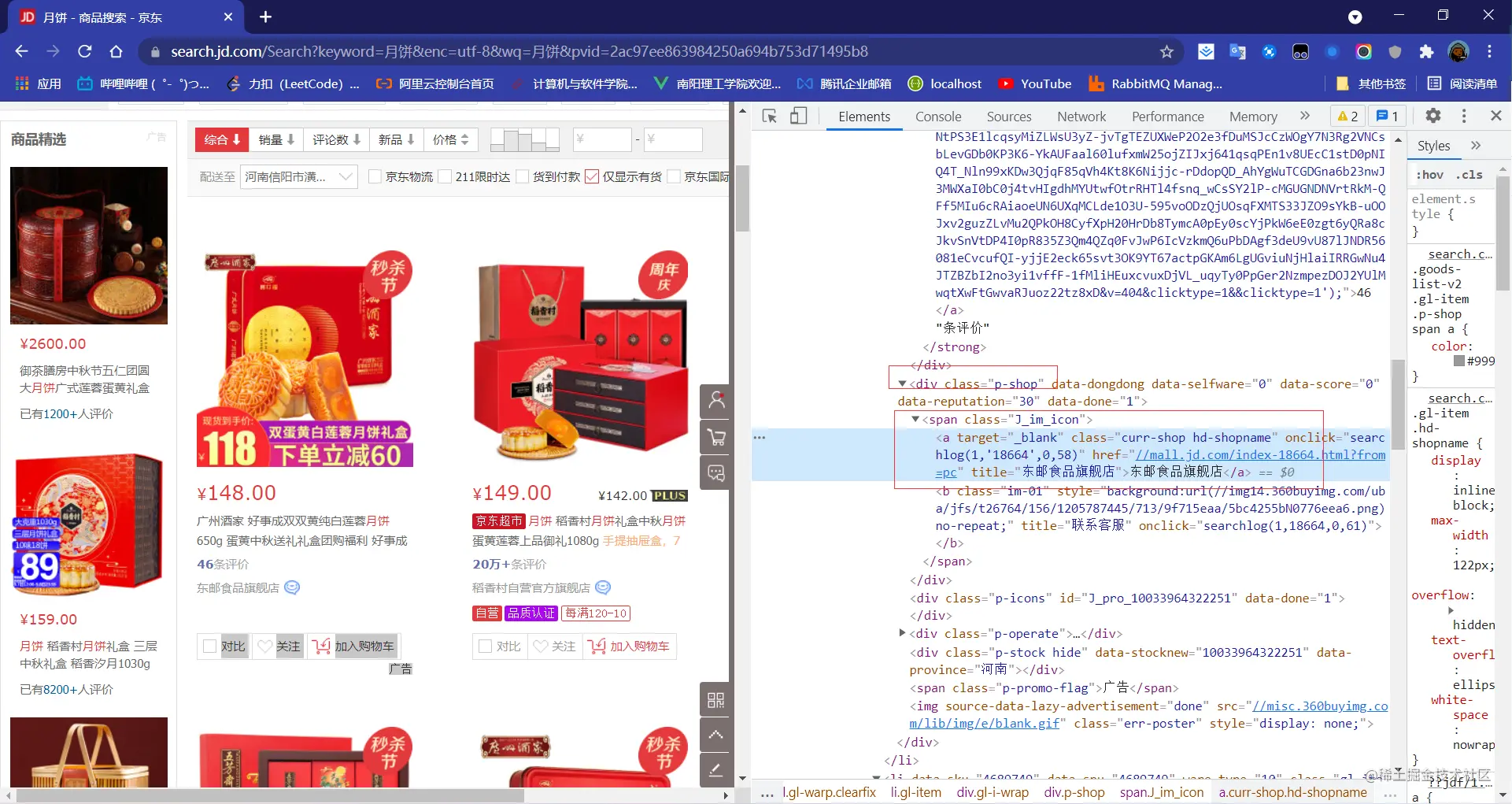Toggle the device toolbar icon
Screen dimensions: 1512x804
click(798, 117)
